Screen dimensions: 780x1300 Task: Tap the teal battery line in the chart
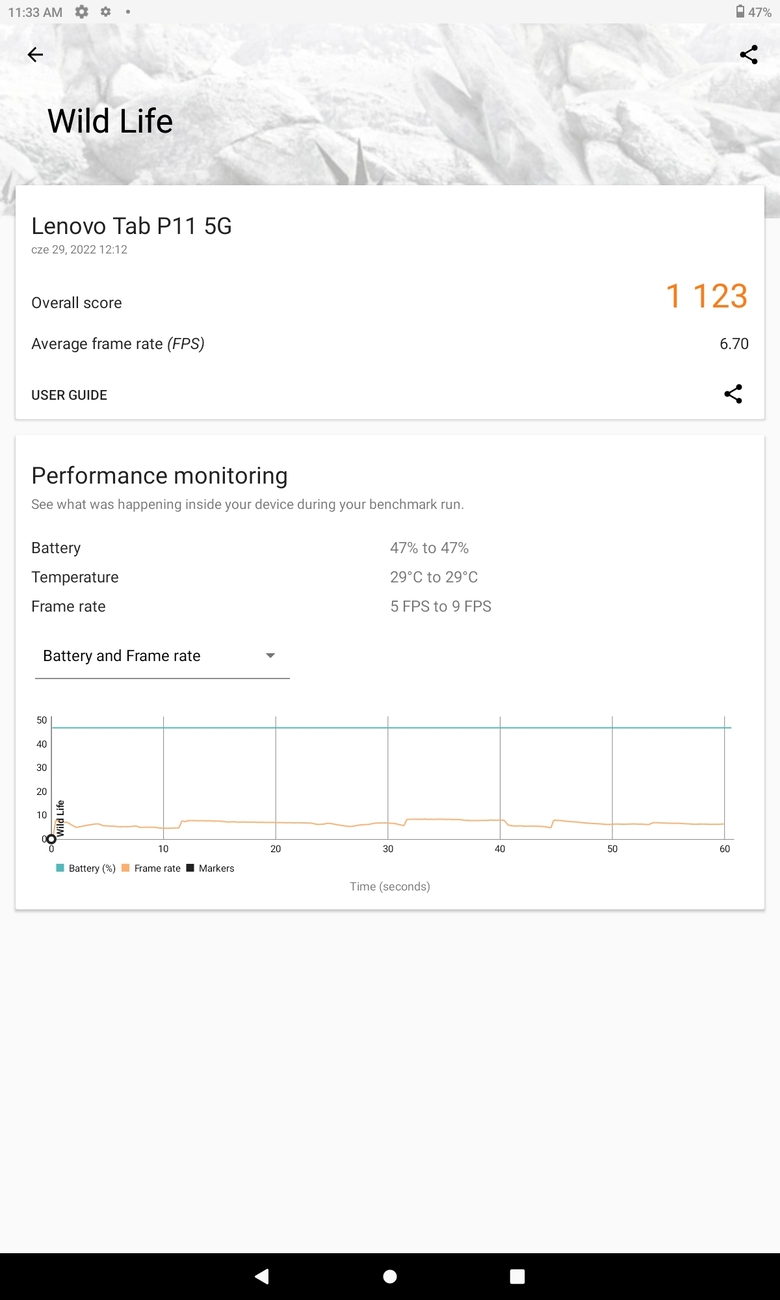point(391,727)
